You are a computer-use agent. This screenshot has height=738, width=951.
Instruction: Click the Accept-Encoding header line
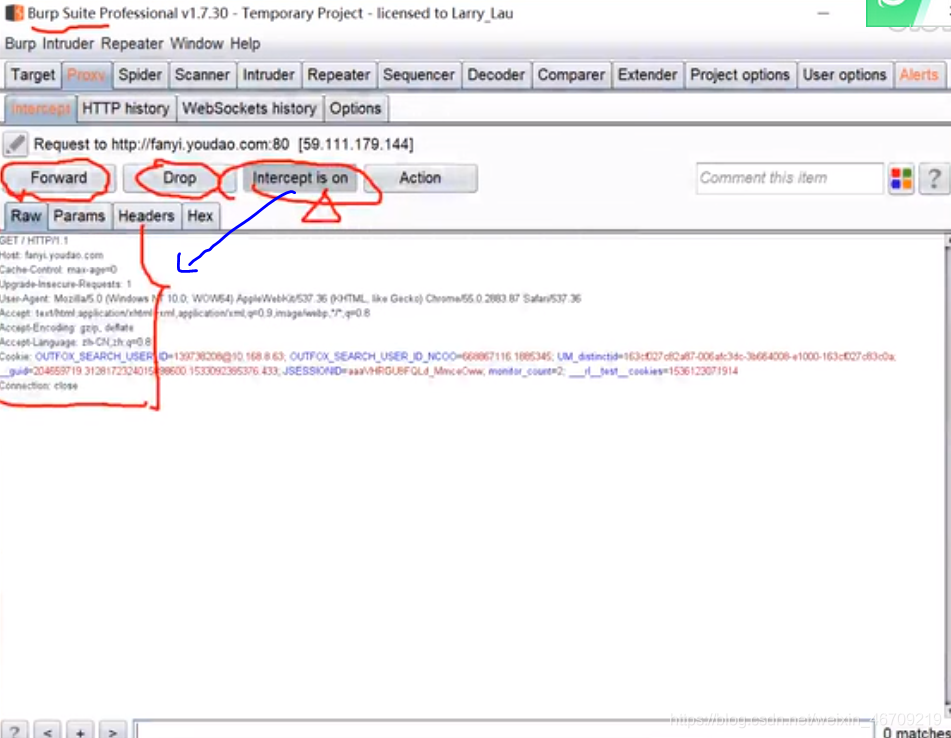pyautogui.click(x=67, y=328)
